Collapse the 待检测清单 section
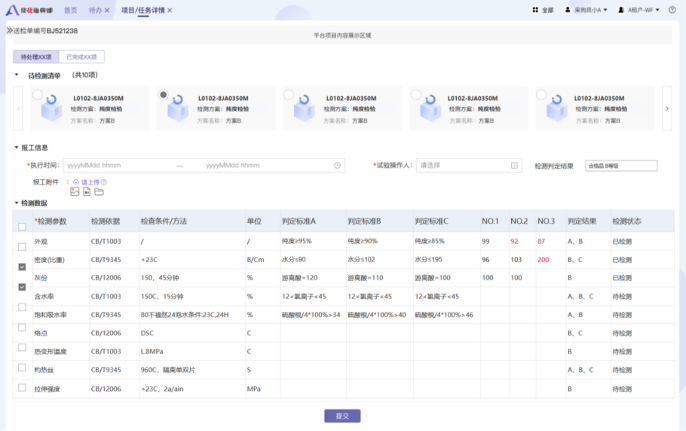This screenshot has width=686, height=431. click(17, 75)
